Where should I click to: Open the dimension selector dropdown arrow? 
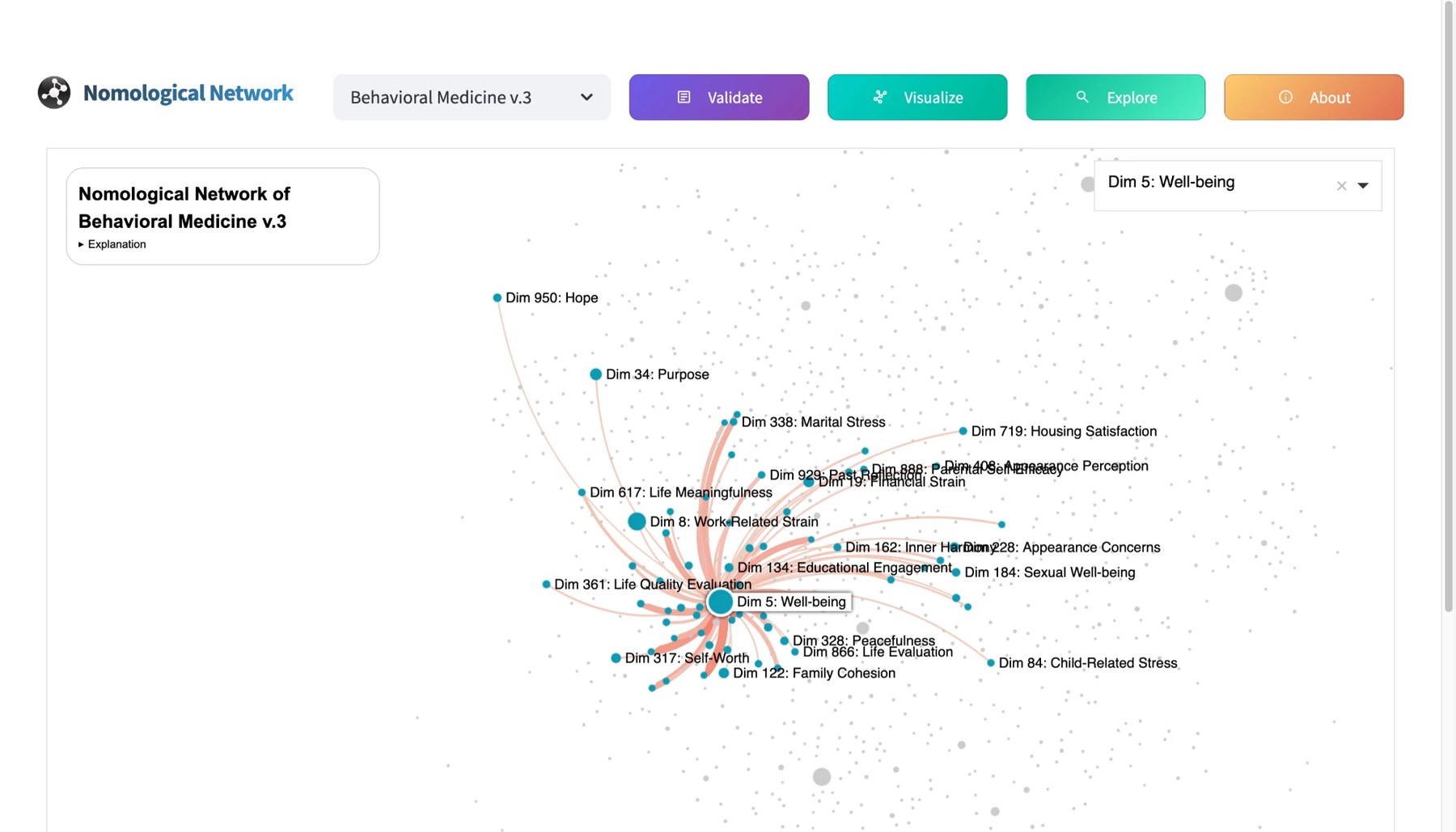pos(1363,186)
